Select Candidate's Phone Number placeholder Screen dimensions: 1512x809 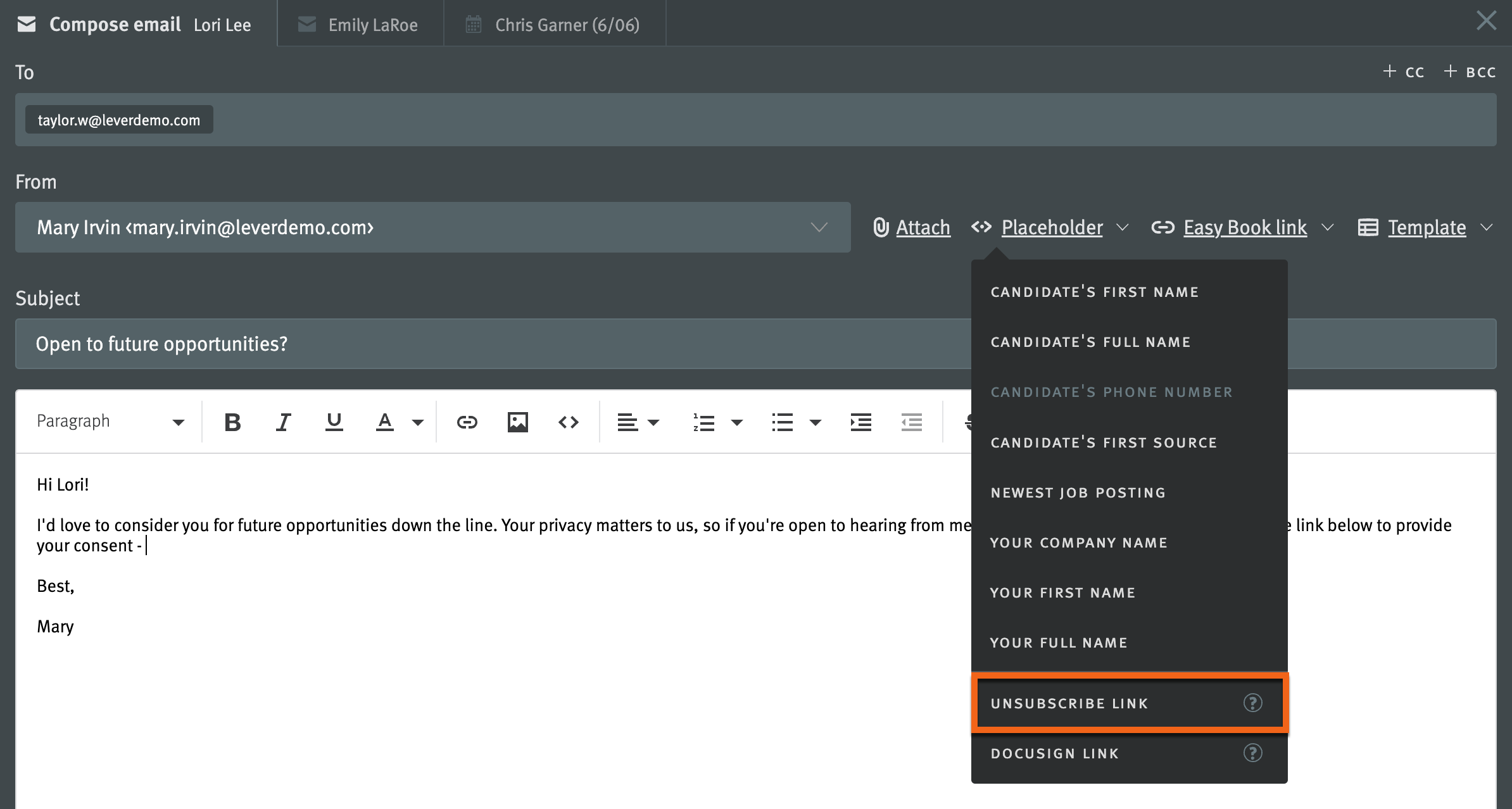click(x=1129, y=392)
